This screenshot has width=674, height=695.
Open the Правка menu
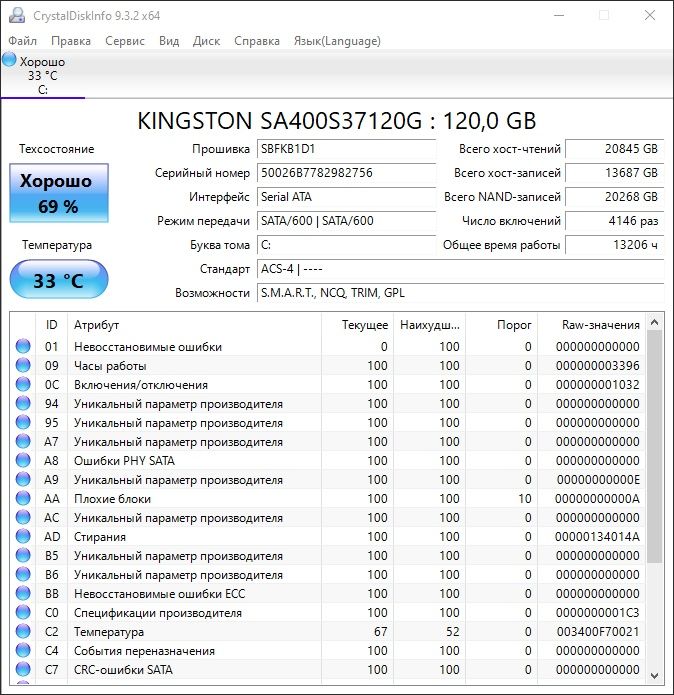pos(71,41)
